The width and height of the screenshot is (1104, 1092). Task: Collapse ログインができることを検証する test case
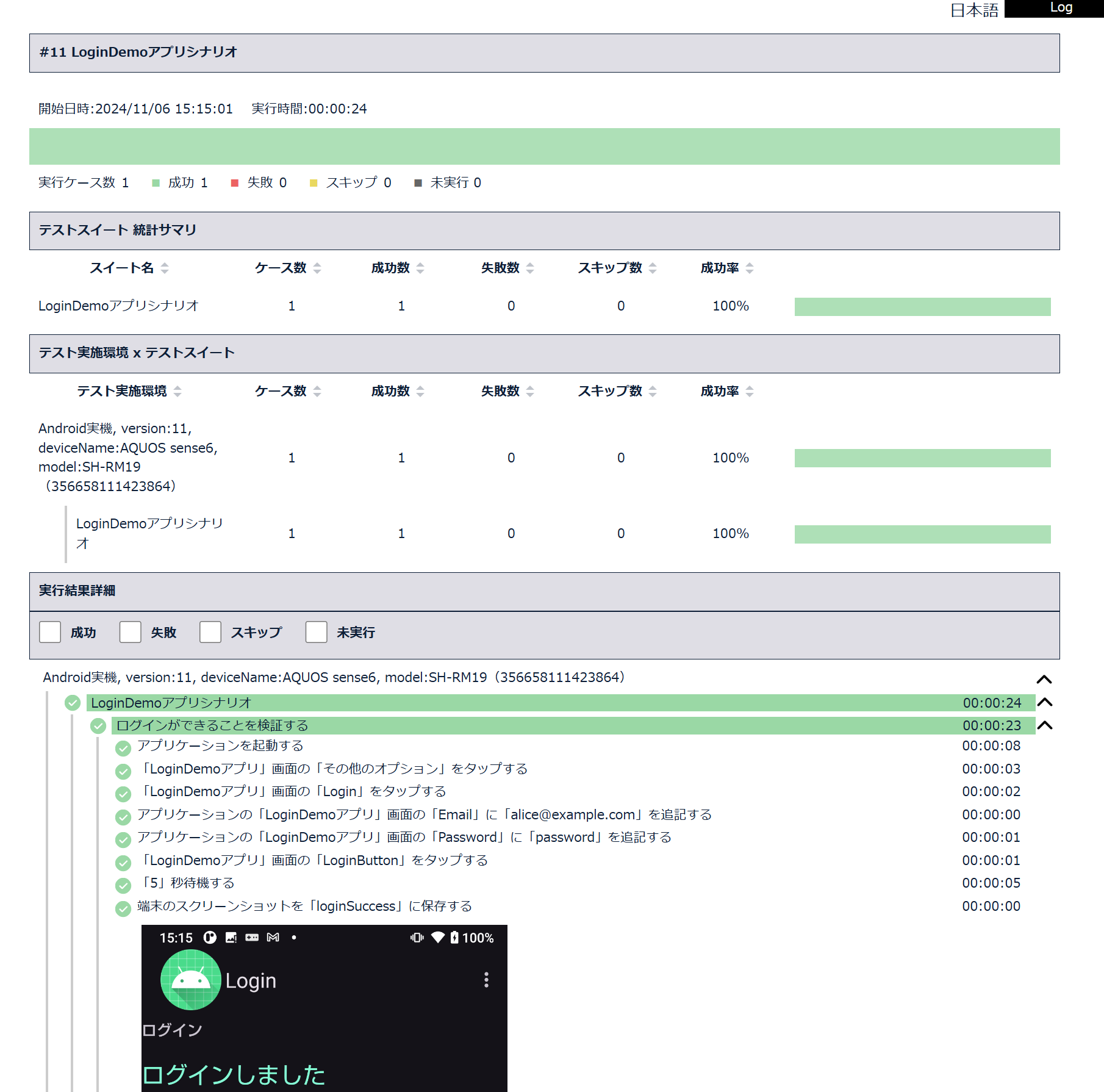[x=1045, y=725]
